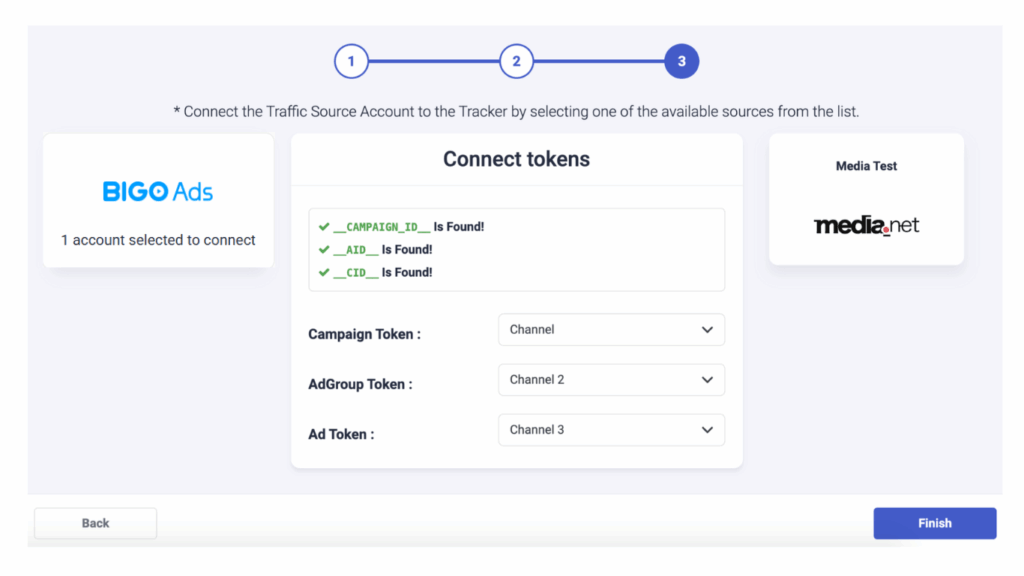This screenshot has height=576, width=1024.
Task: Click the green checkmark beside __AID__
Action: 324,250
